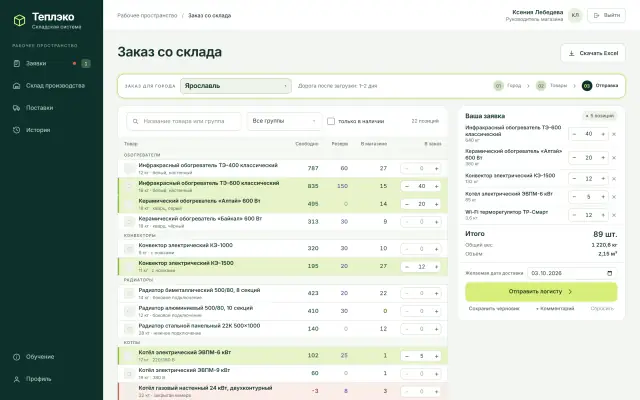
Task: Remove Алтай 600 Вт from Ваша заявка
Action: pyautogui.click(x=614, y=158)
